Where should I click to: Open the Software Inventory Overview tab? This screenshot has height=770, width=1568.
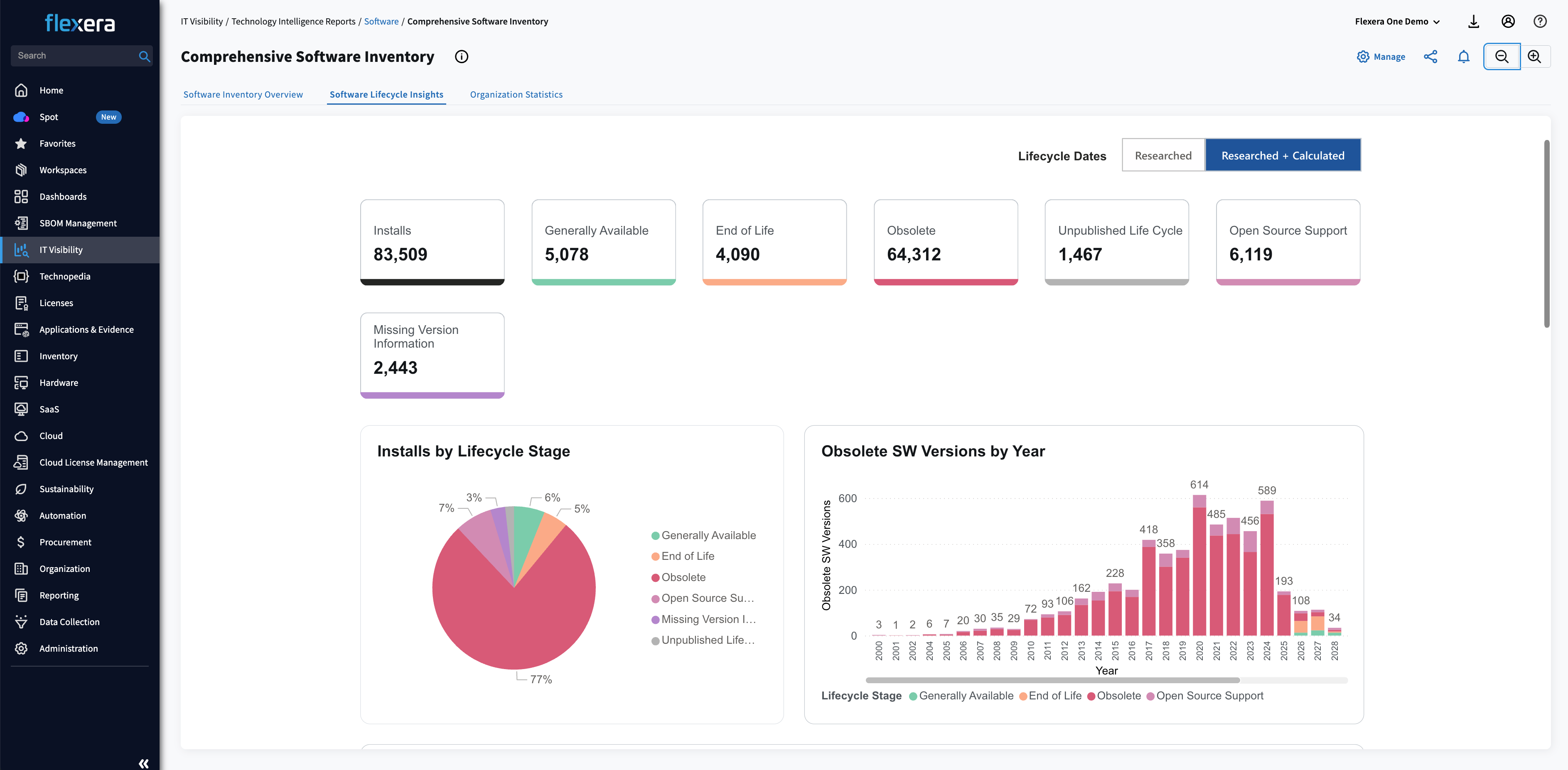pos(243,94)
